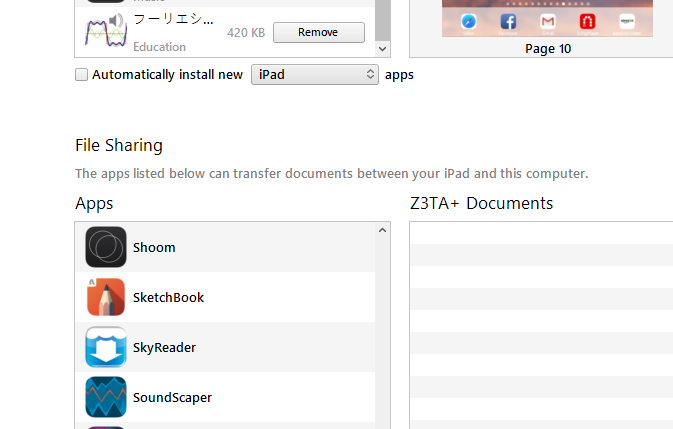Select the SkyReader app icon

click(106, 347)
